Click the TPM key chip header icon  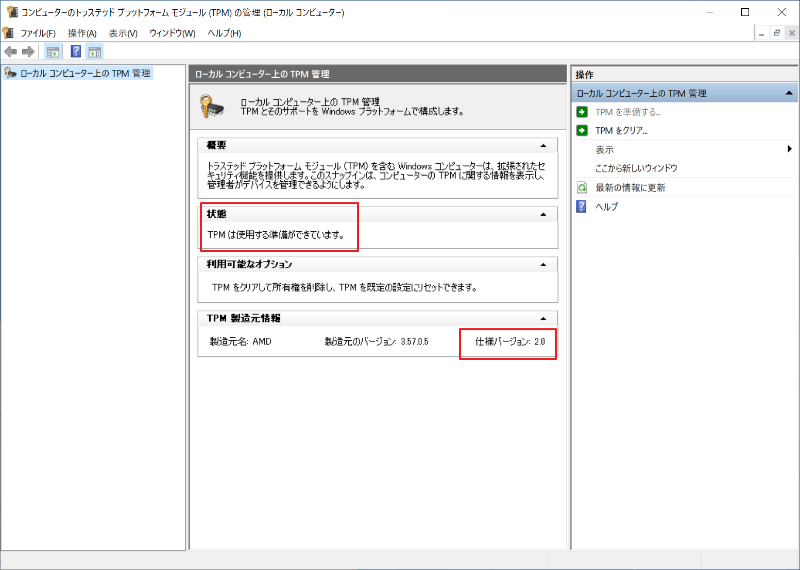click(212, 107)
